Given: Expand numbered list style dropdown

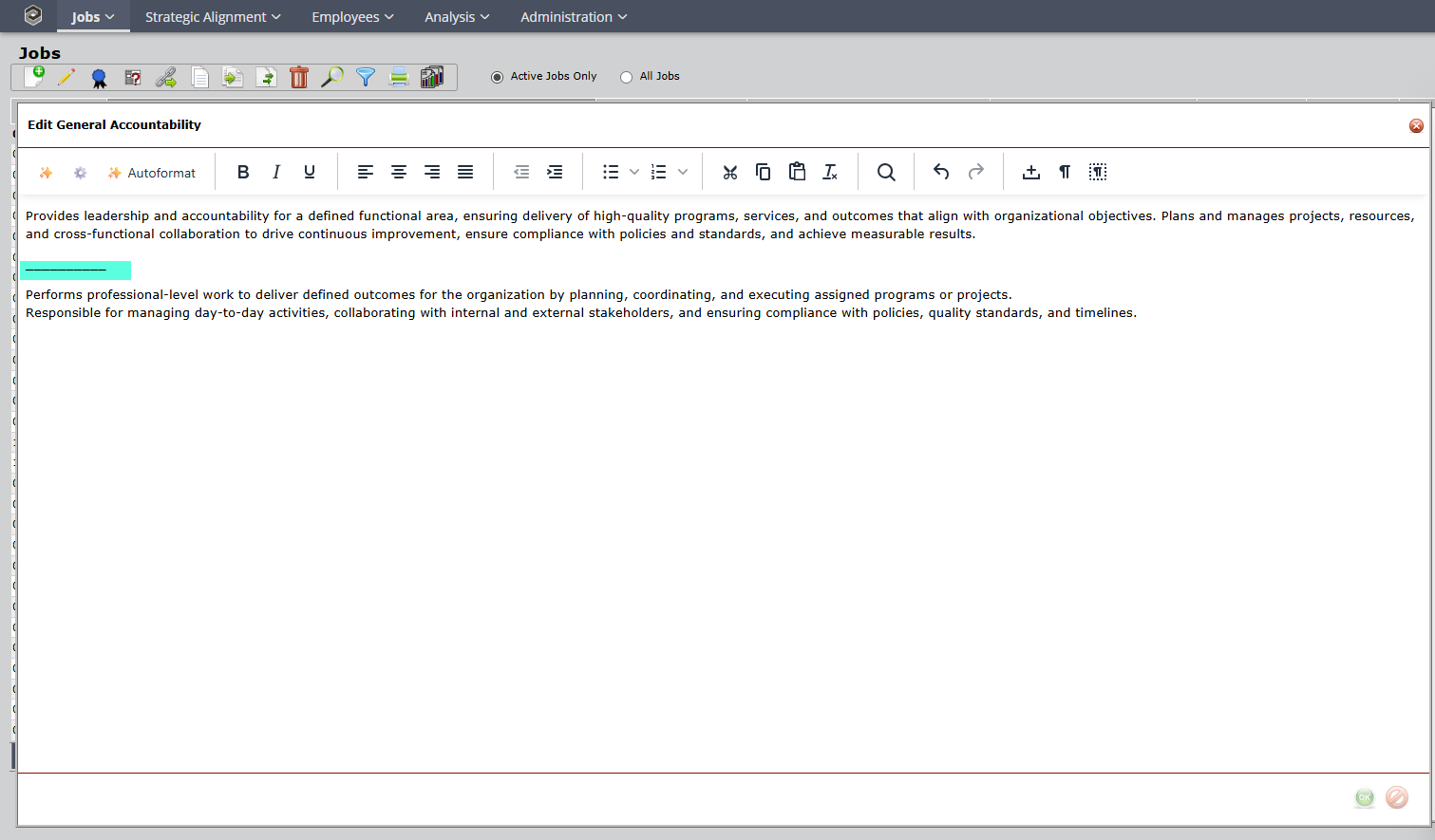Looking at the screenshot, I should (x=683, y=172).
